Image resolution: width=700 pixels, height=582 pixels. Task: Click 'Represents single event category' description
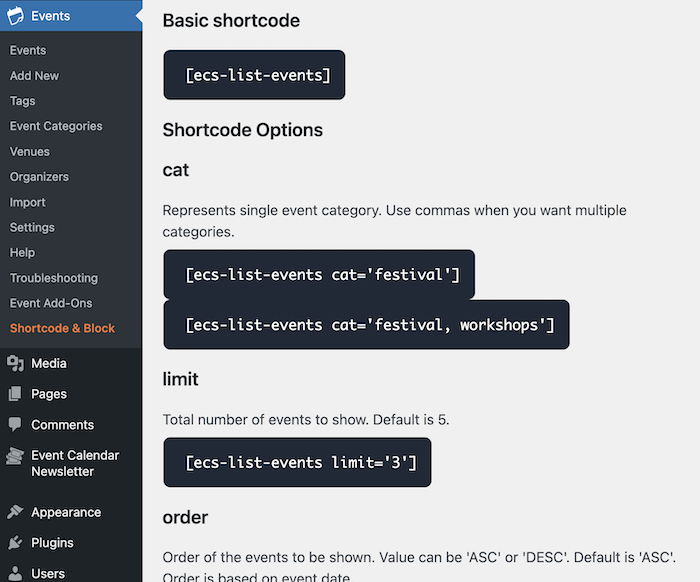pyautogui.click(x=395, y=221)
